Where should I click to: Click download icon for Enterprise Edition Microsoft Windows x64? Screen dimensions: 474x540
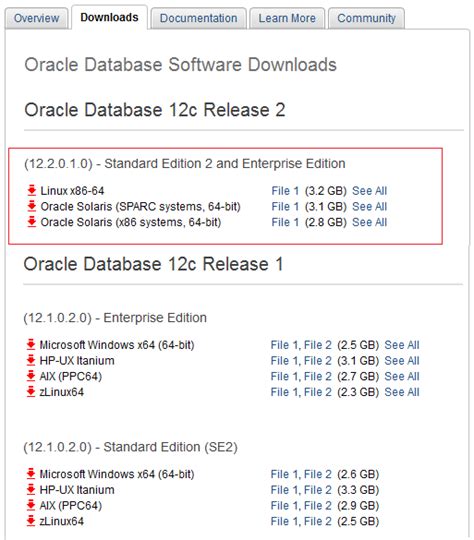click(x=31, y=344)
